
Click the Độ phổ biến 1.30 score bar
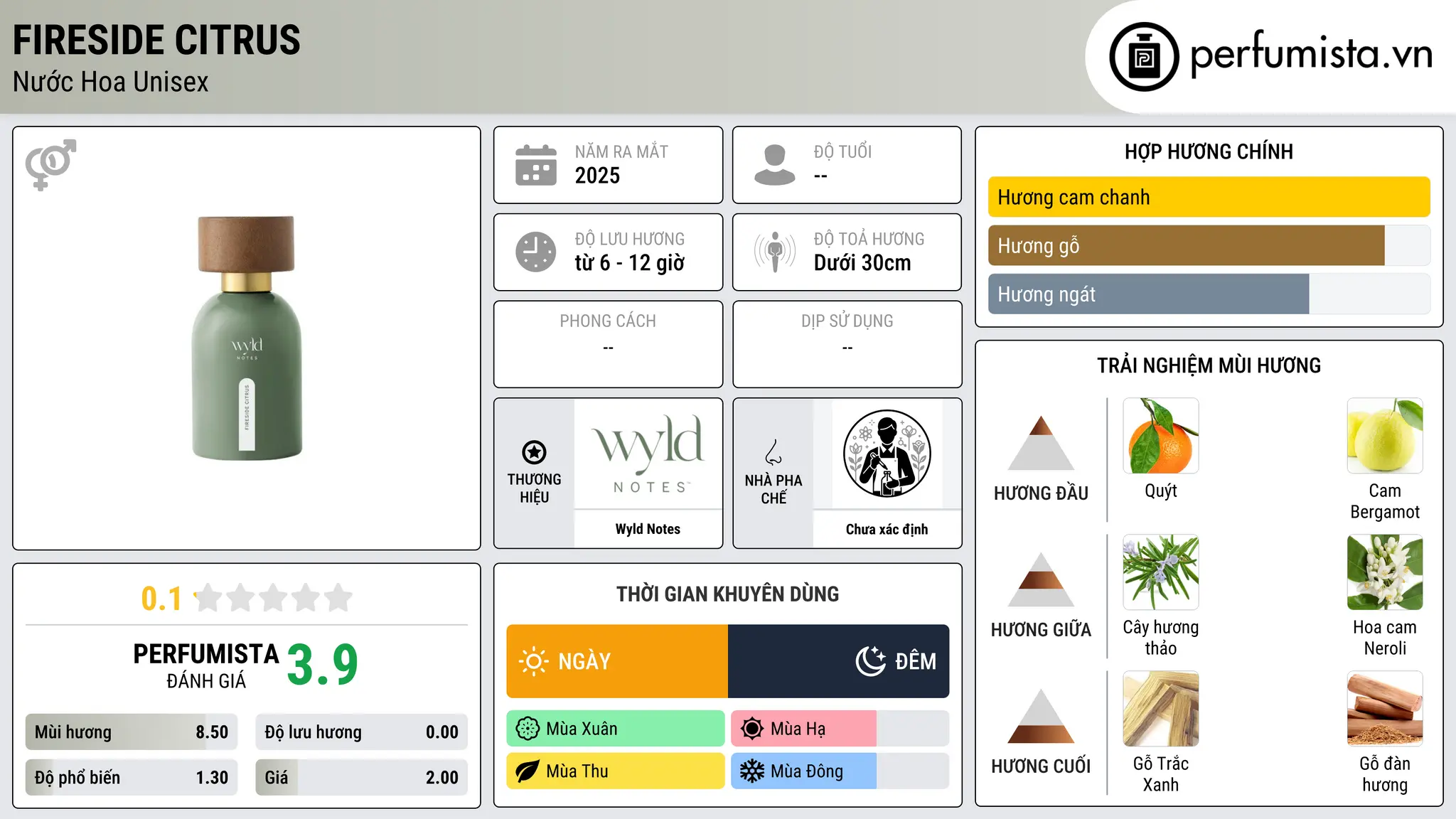coord(132,778)
